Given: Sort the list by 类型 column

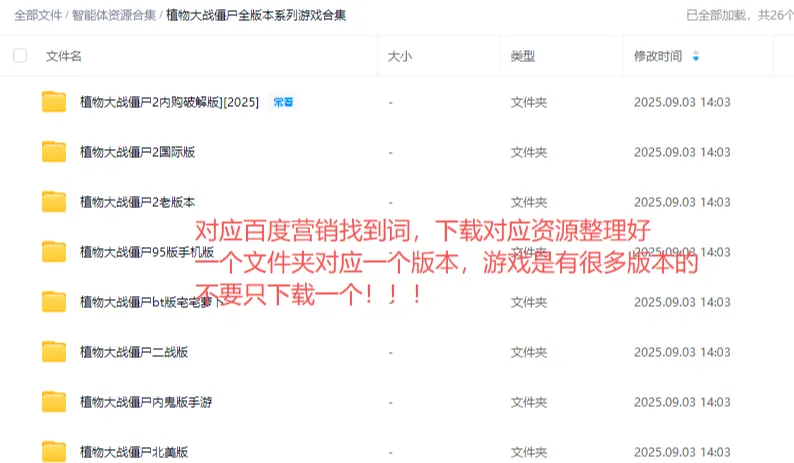Looking at the screenshot, I should click(523, 56).
